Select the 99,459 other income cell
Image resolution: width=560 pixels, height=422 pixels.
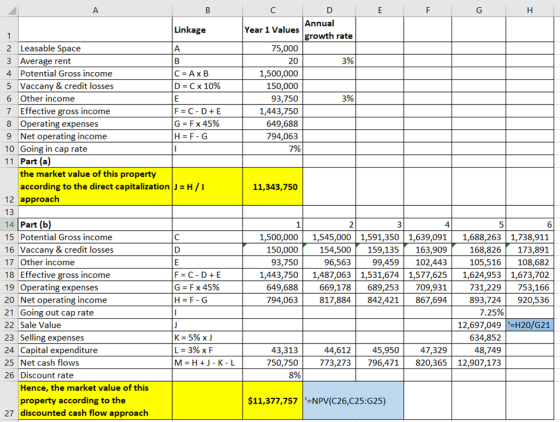(380, 262)
